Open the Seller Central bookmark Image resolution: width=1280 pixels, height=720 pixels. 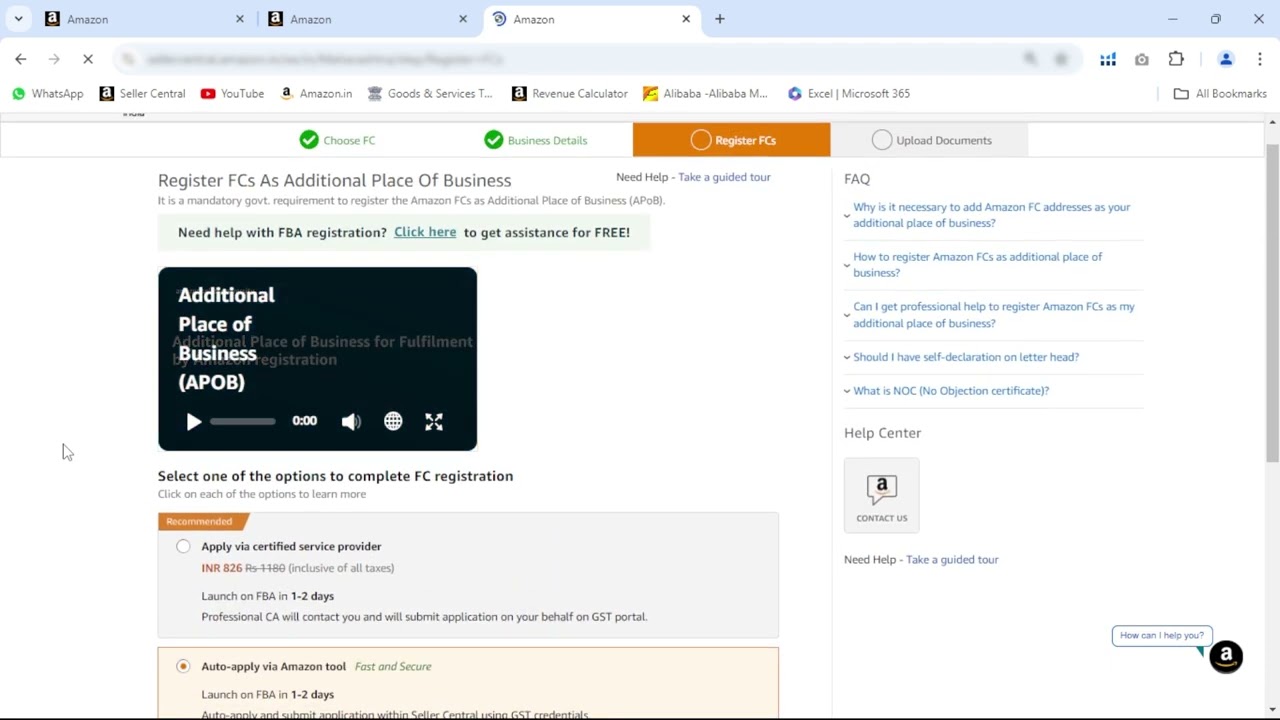coord(142,93)
